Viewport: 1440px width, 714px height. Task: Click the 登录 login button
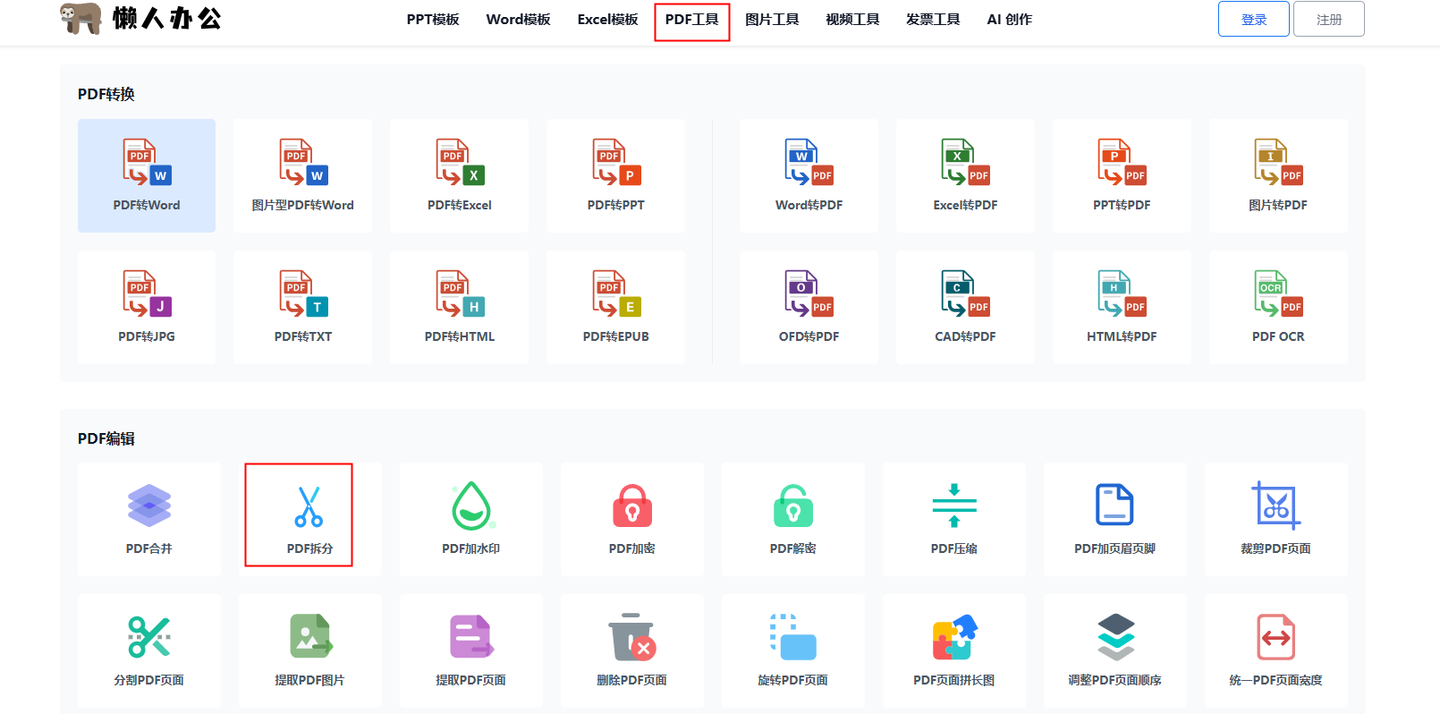1254,19
